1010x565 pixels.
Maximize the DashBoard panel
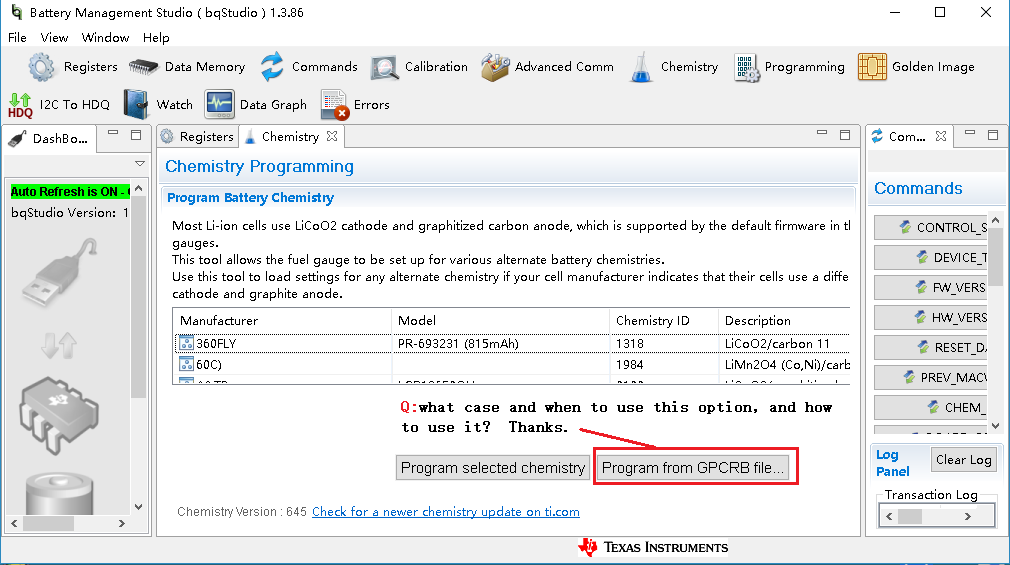point(136,135)
